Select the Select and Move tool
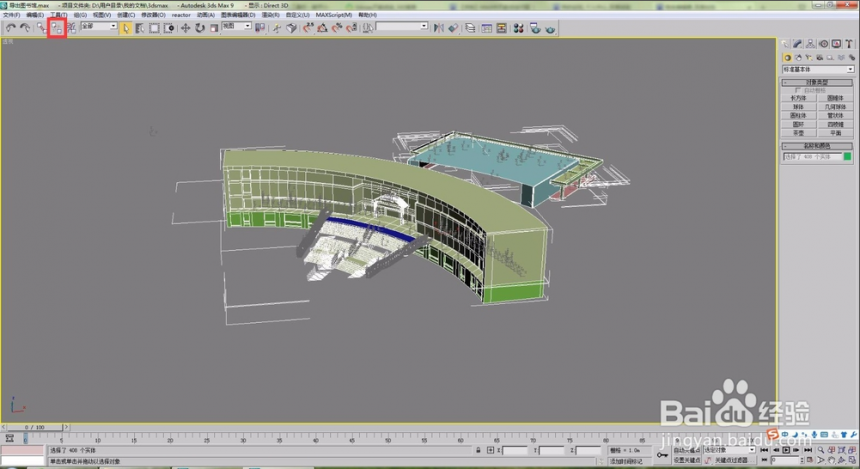 click(185, 28)
